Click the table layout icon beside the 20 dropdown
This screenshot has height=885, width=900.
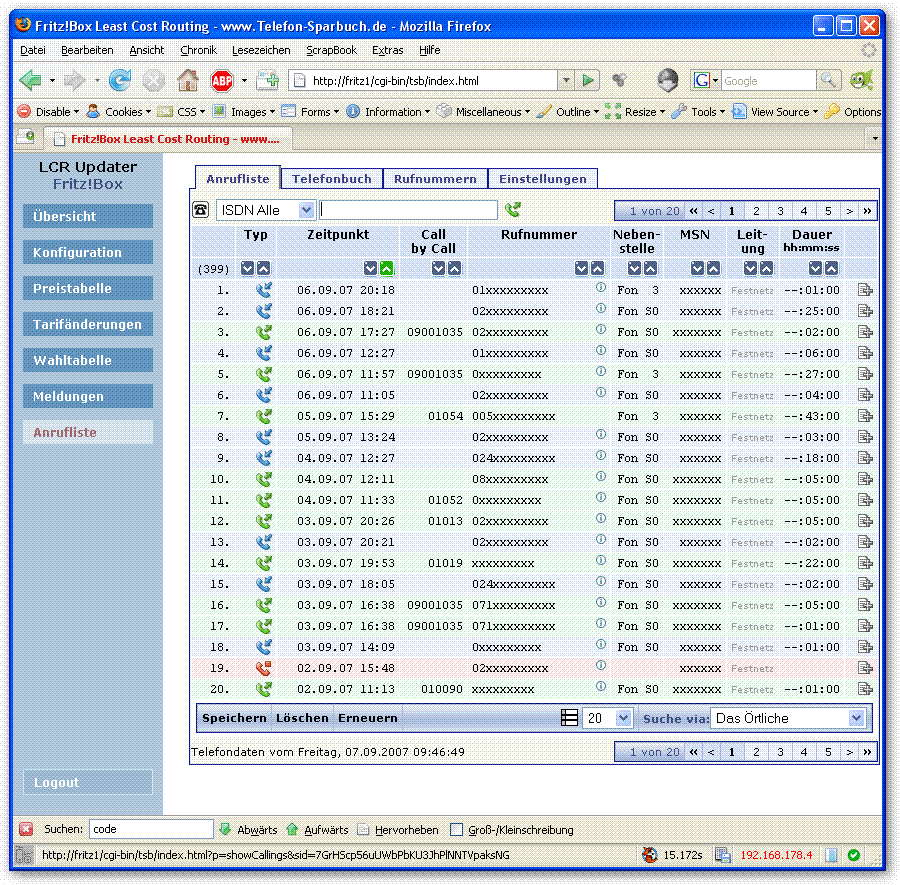pyautogui.click(x=569, y=717)
